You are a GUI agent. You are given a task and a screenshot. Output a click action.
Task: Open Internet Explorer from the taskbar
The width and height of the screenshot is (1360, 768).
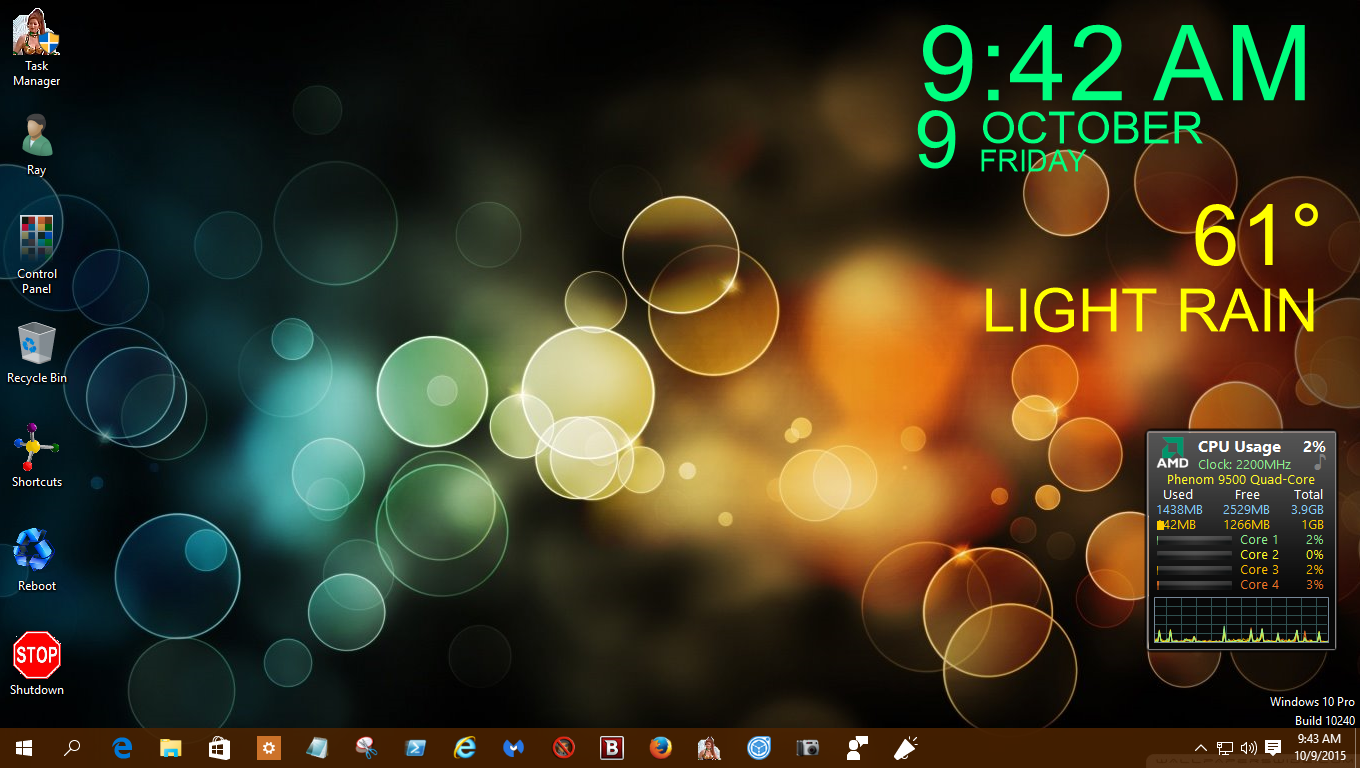coord(464,748)
